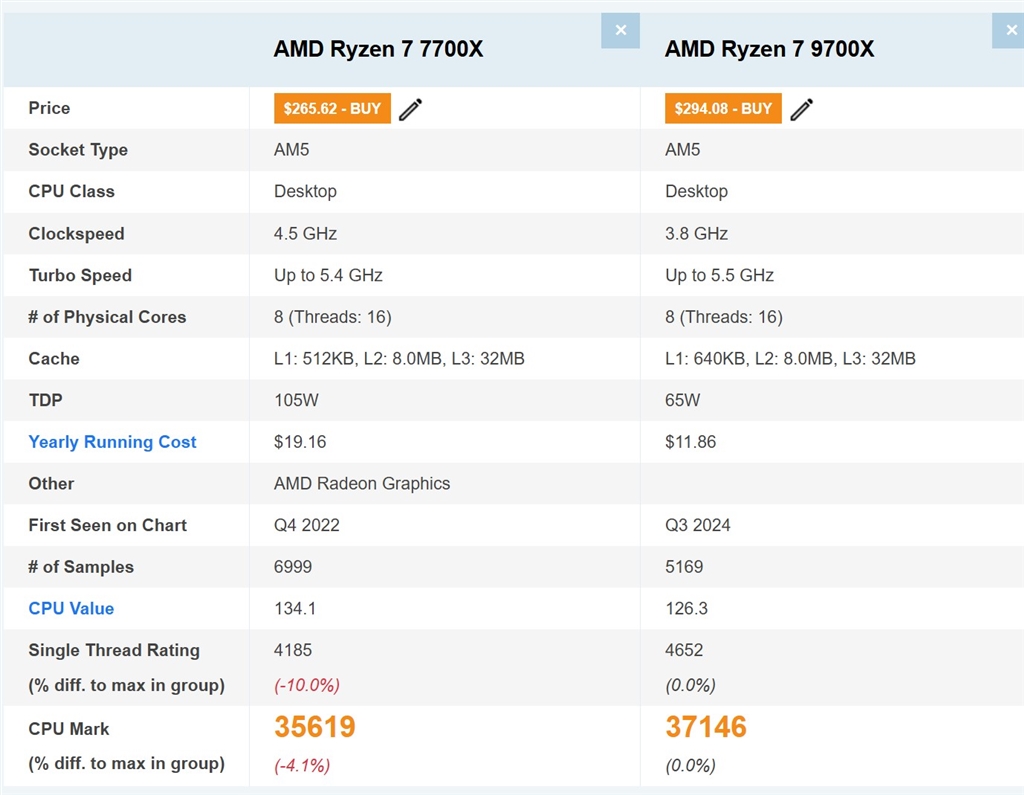
Task: Edit the Ryzen 7 7700X price with pencil
Action: [x=410, y=109]
